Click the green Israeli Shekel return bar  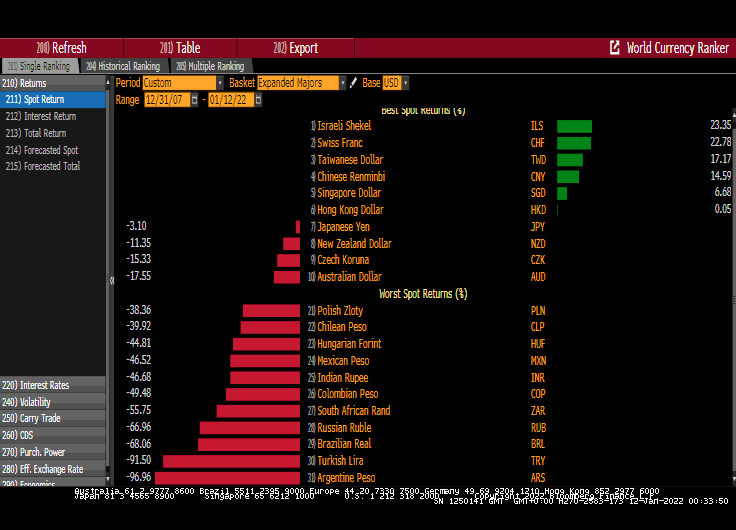click(x=575, y=126)
